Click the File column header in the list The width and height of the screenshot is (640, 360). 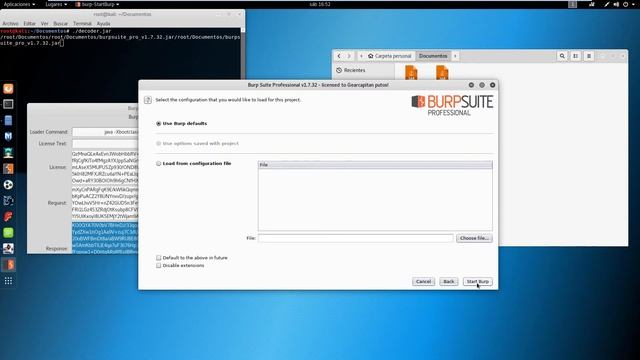pyautogui.click(x=375, y=164)
